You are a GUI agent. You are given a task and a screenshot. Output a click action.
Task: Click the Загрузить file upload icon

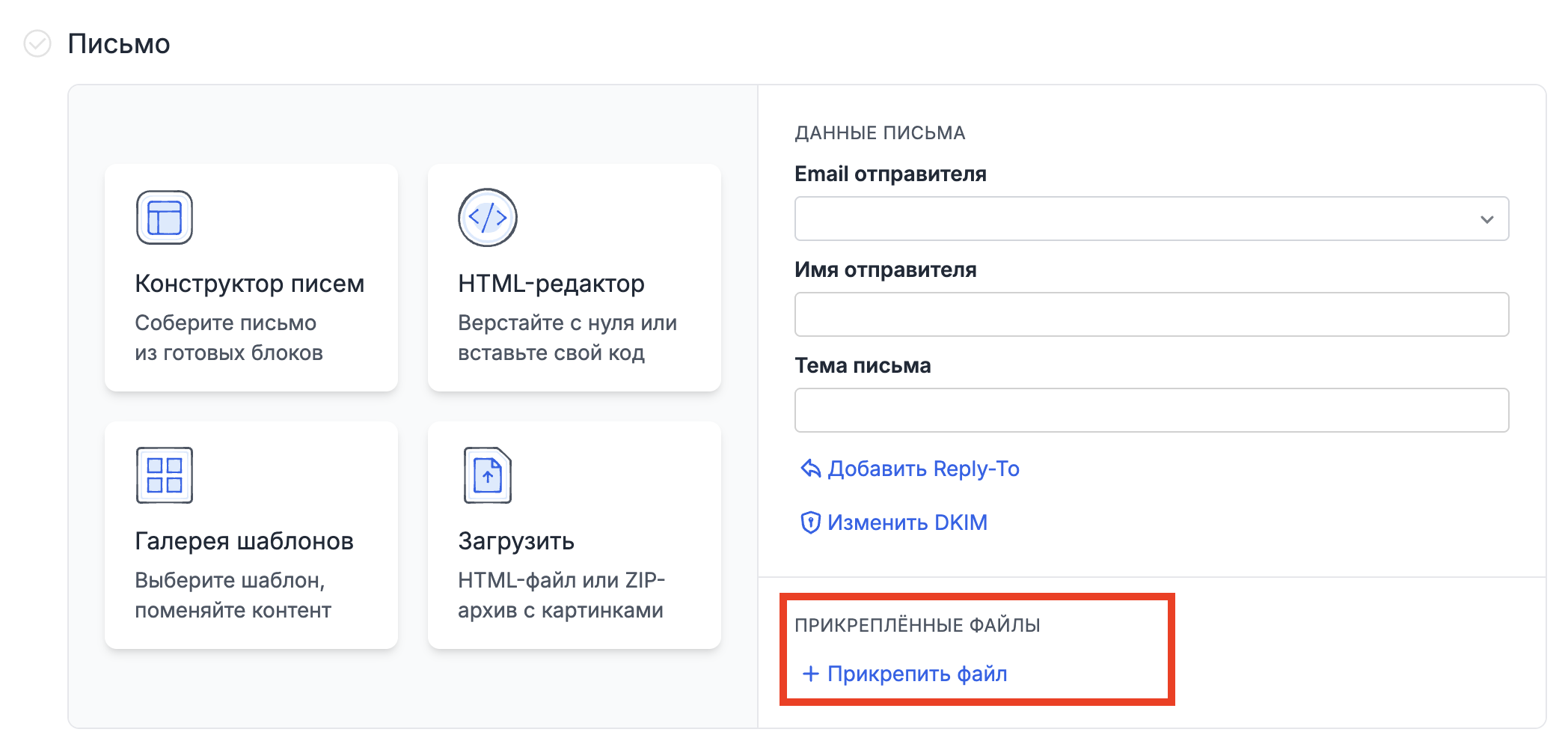pyautogui.click(x=487, y=475)
